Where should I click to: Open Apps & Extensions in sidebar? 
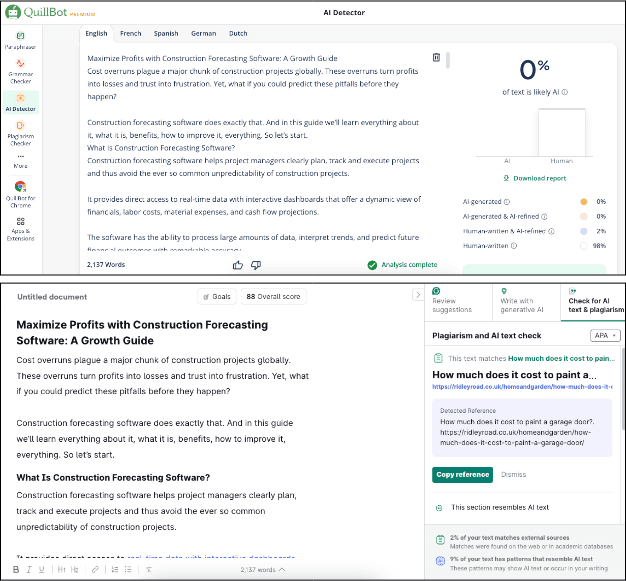tap(20, 229)
